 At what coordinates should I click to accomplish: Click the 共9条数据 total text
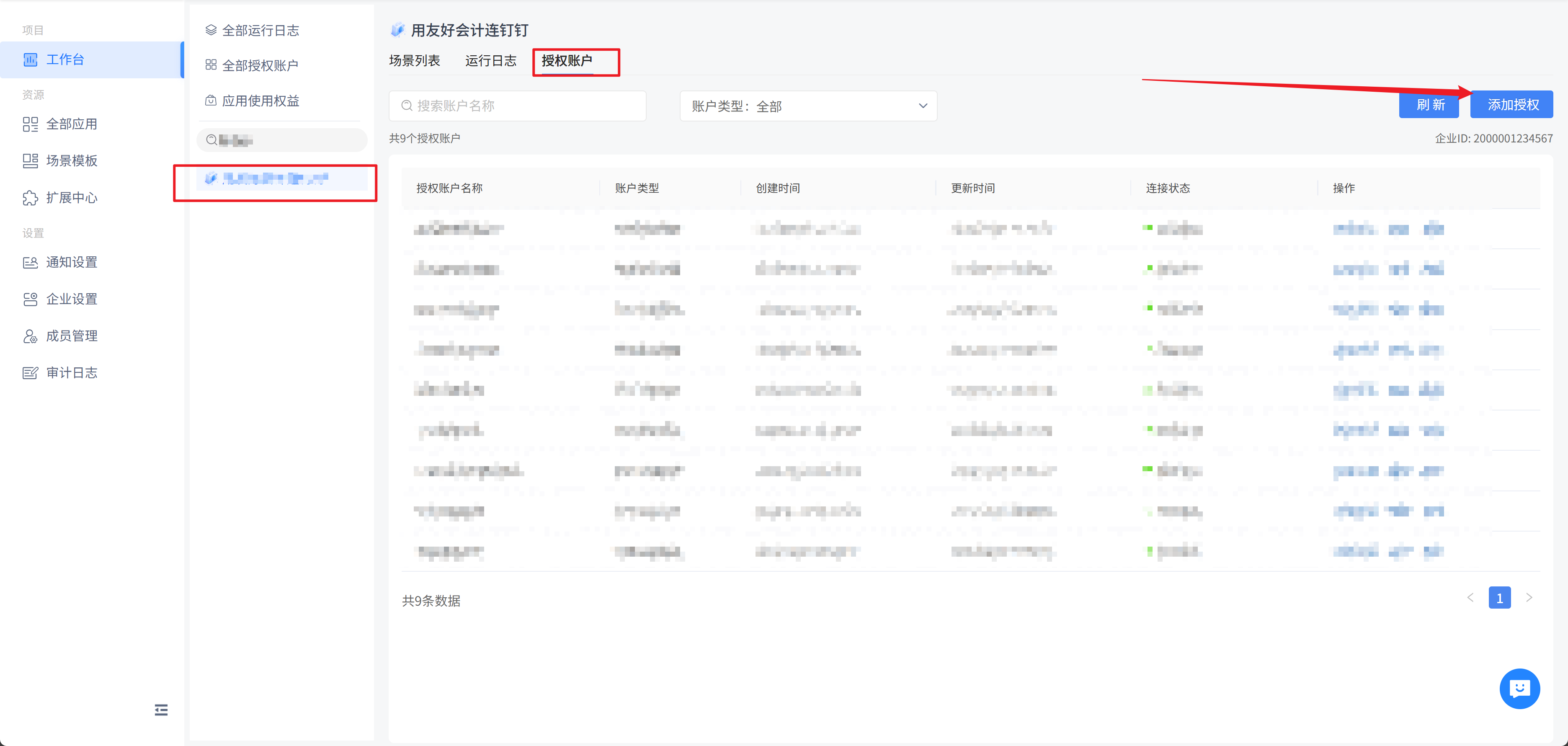(x=431, y=601)
